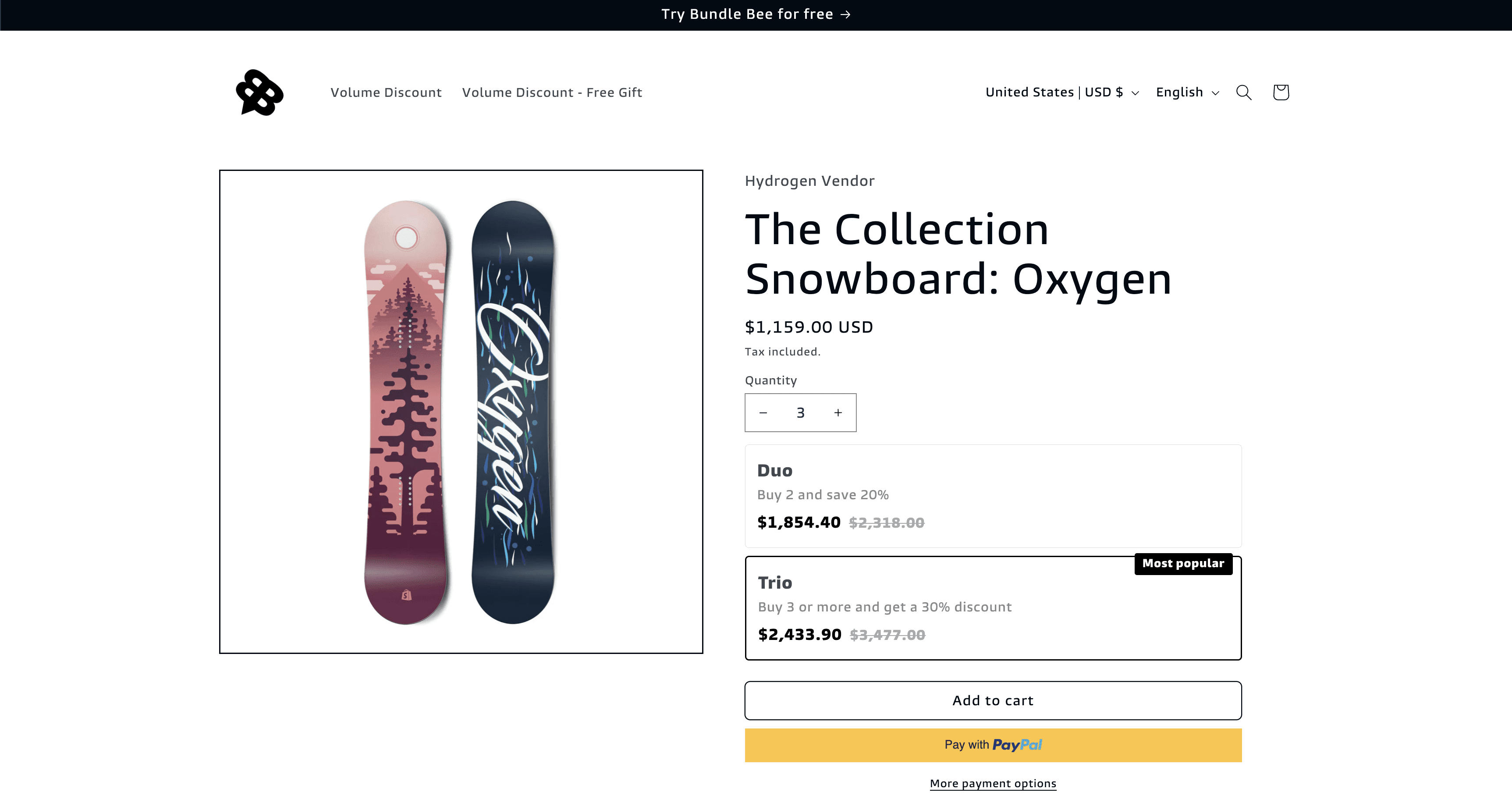Click Pay with PayPal button

pos(993,744)
